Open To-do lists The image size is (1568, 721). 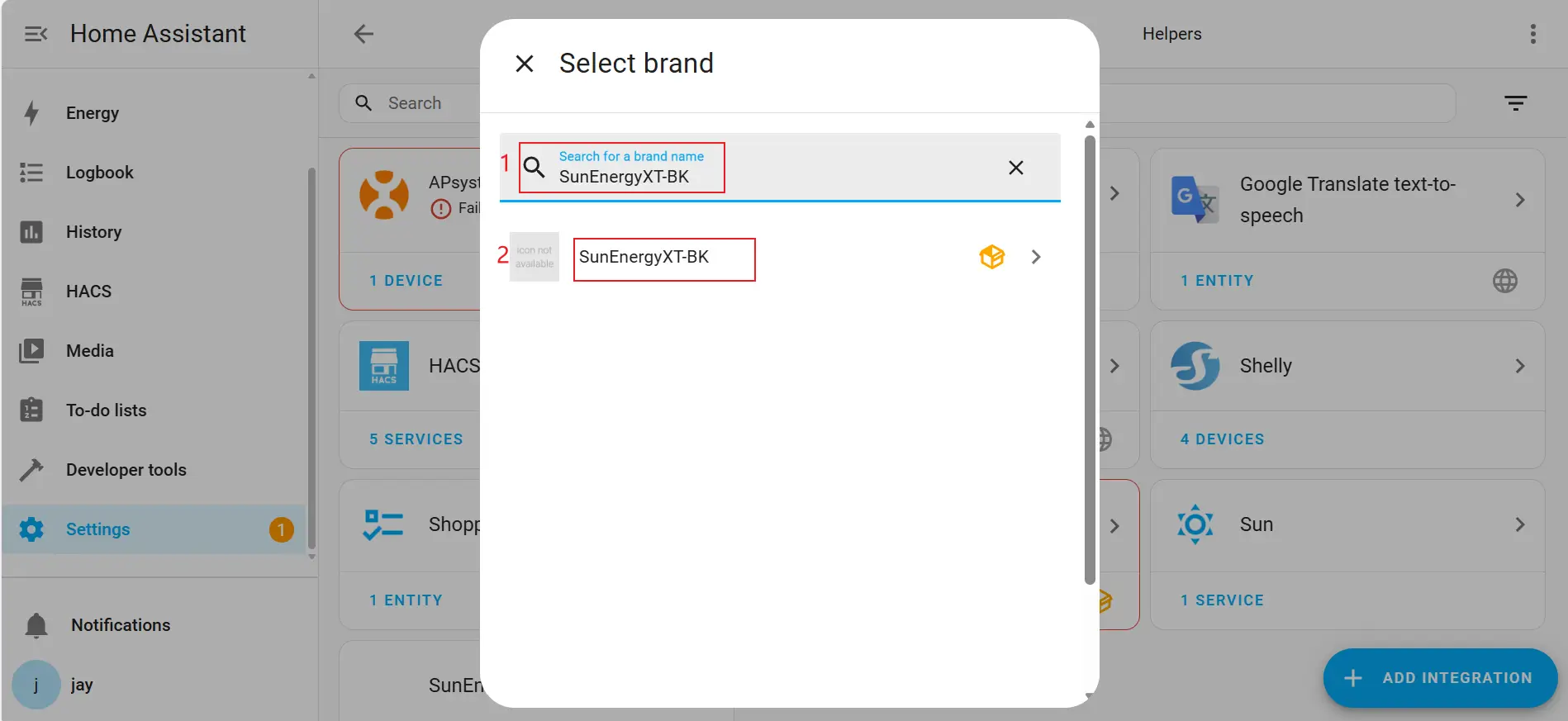click(x=106, y=410)
